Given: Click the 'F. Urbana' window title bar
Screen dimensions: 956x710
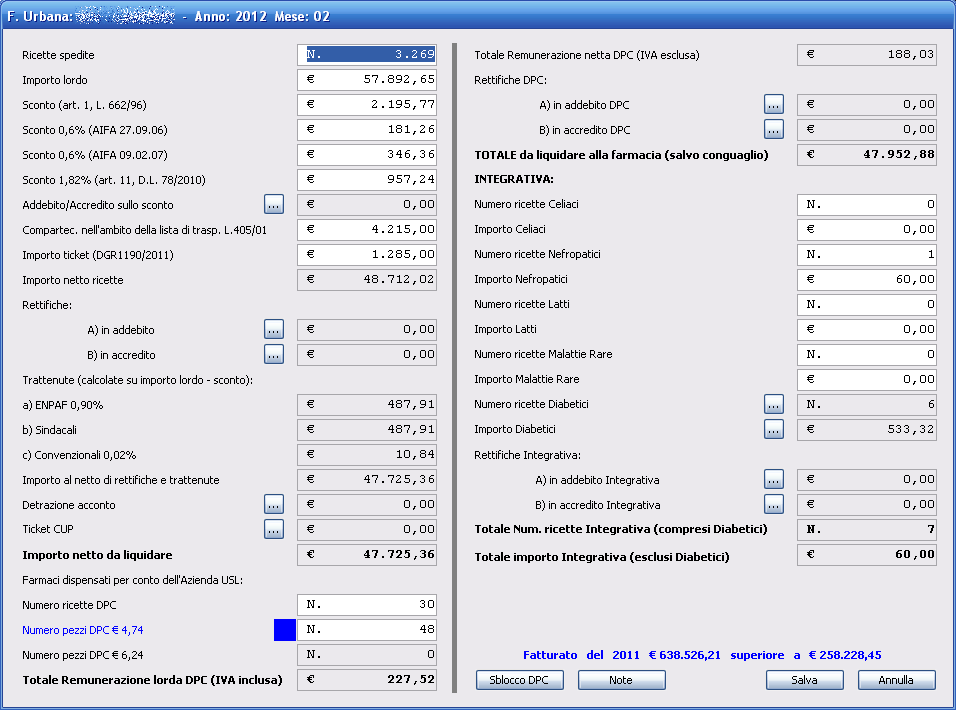Looking at the screenshot, I should point(478,16).
